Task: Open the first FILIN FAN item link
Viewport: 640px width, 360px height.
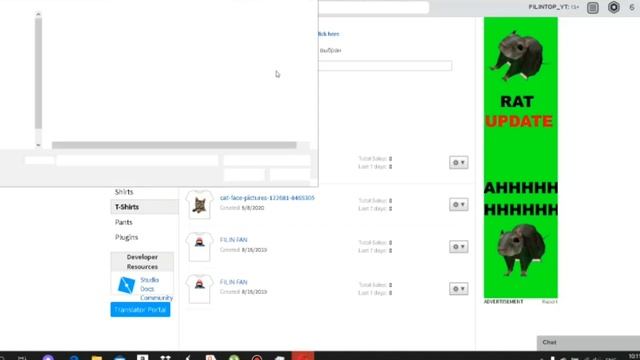Action: tap(233, 240)
